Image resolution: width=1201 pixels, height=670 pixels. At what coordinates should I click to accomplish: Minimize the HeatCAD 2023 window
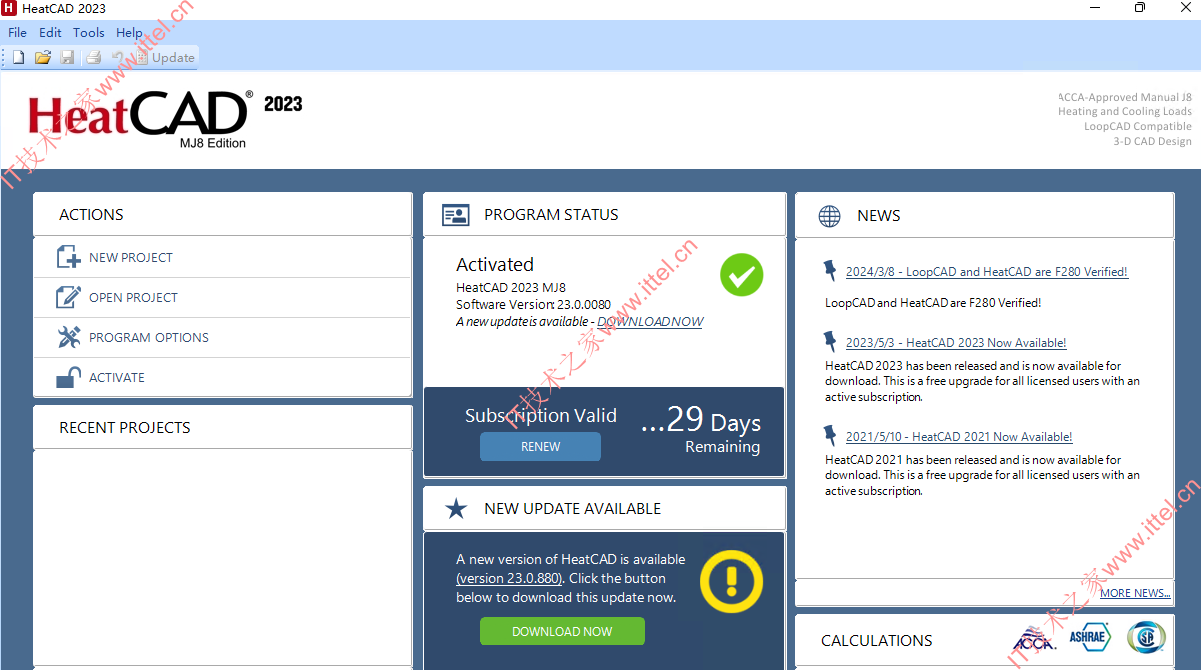point(1095,9)
